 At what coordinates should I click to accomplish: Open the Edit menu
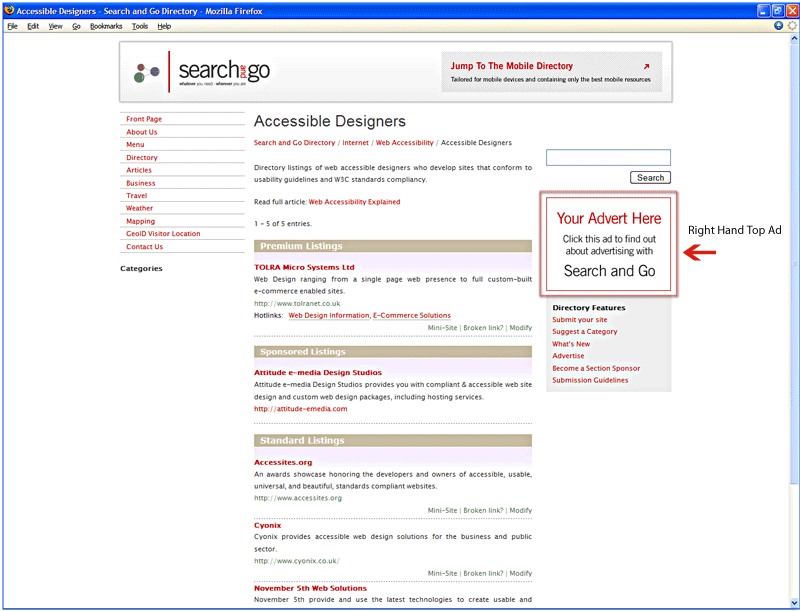click(33, 26)
